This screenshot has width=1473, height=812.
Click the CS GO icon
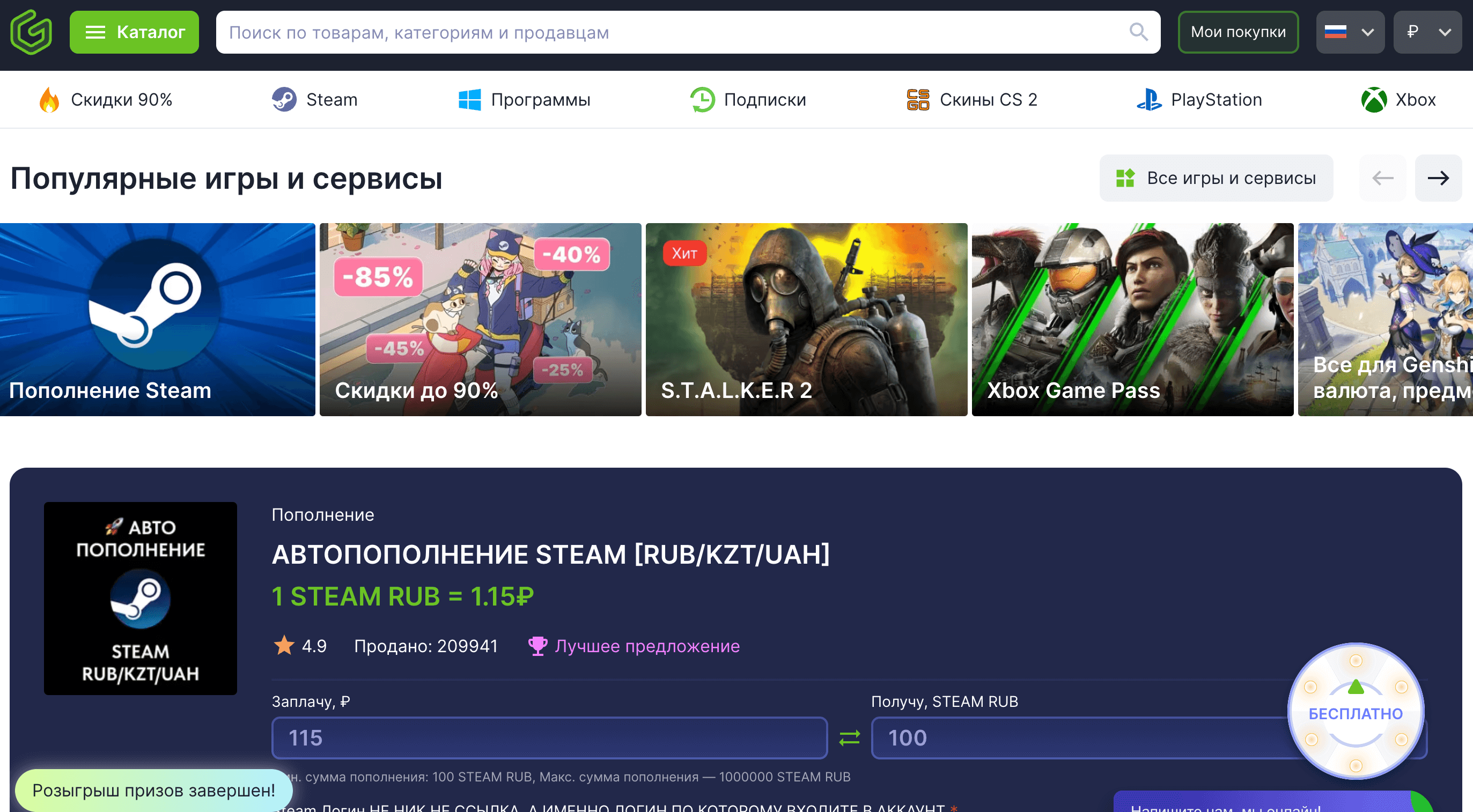click(x=918, y=100)
